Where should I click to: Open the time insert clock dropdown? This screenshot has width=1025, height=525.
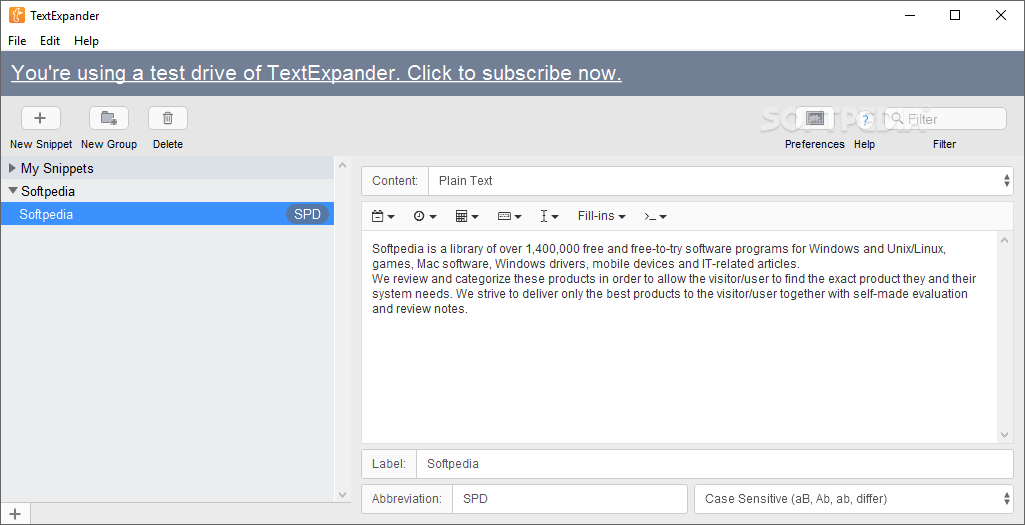(x=425, y=216)
